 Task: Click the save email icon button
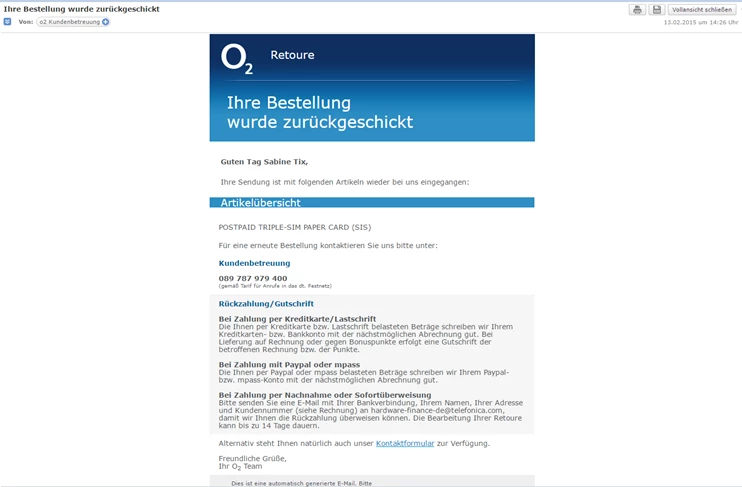pos(656,9)
